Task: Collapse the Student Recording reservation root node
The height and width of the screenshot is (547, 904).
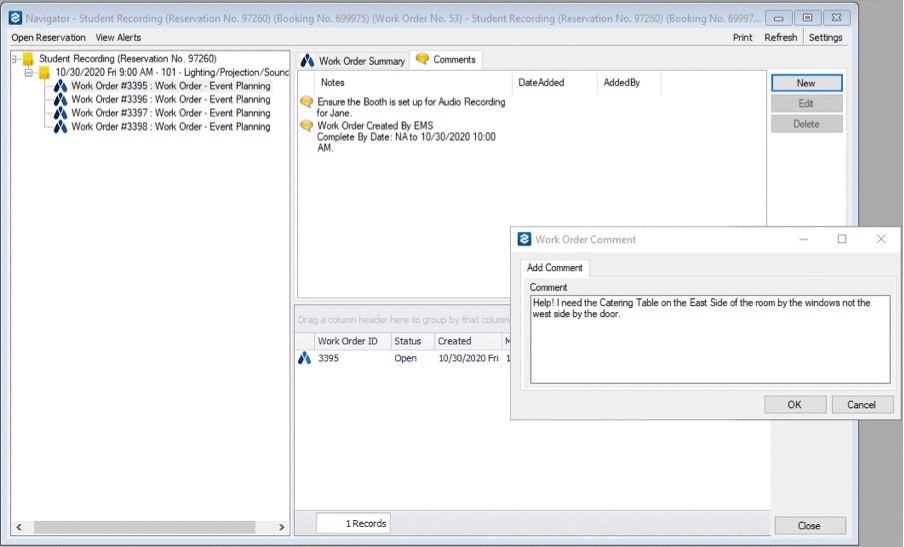Action: click(x=15, y=59)
